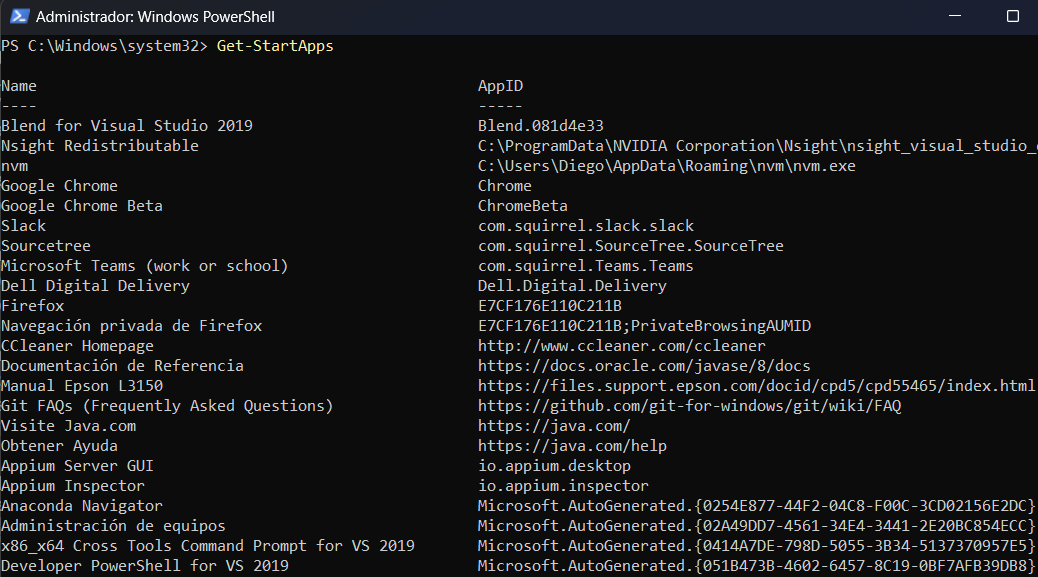
Task: Select 'com.squirrel.Teams.Teams' AppID
Action: click(586, 265)
